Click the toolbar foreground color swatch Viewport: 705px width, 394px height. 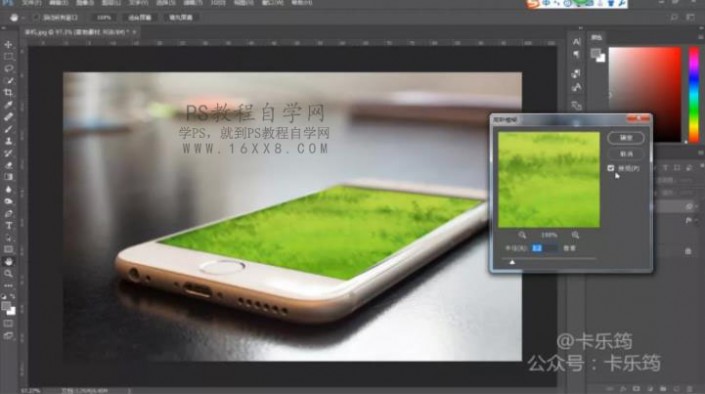pos(6,307)
